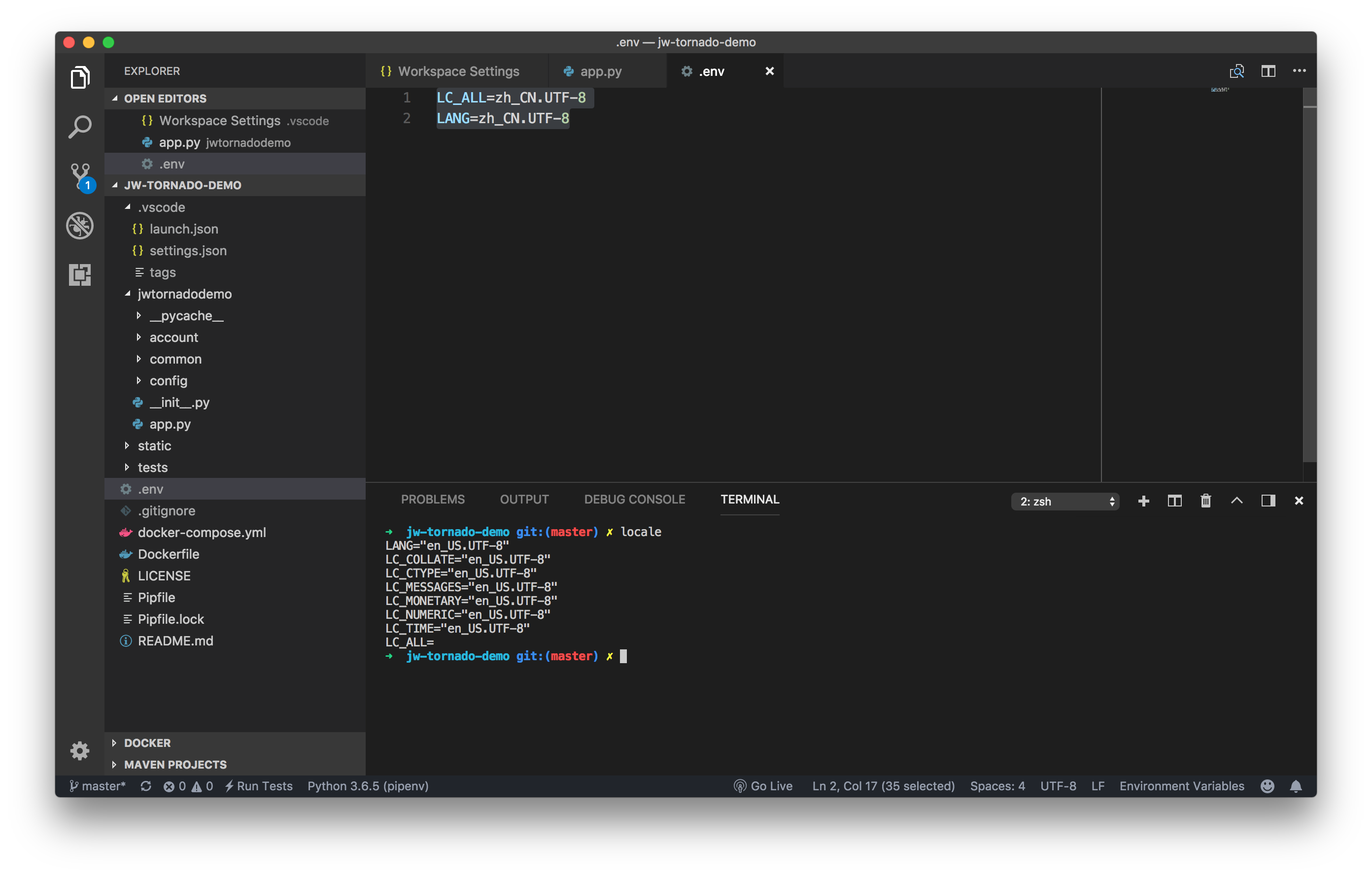The width and height of the screenshot is (1372, 876).
Task: Change language mode Environment Variables
Action: pyautogui.click(x=1182, y=786)
